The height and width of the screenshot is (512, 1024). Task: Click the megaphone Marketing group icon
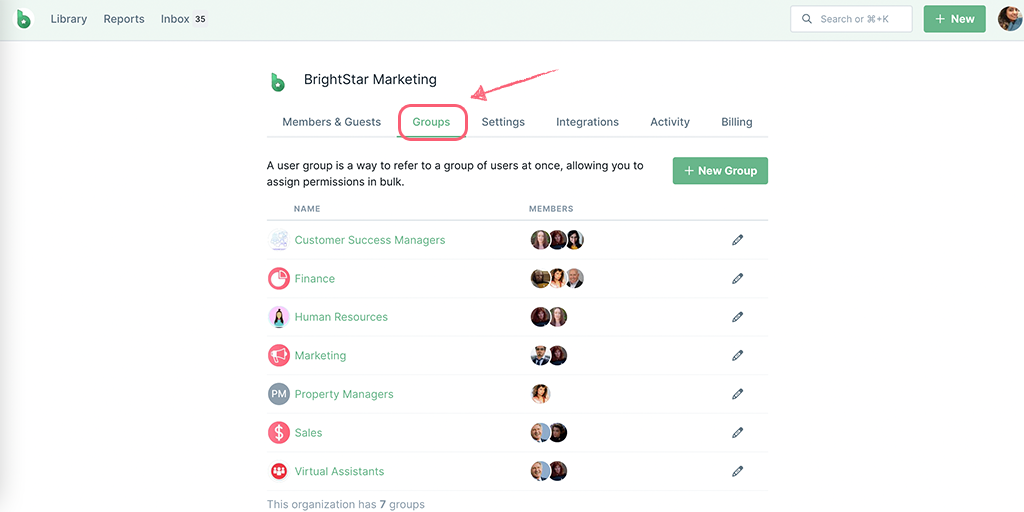[x=279, y=356]
